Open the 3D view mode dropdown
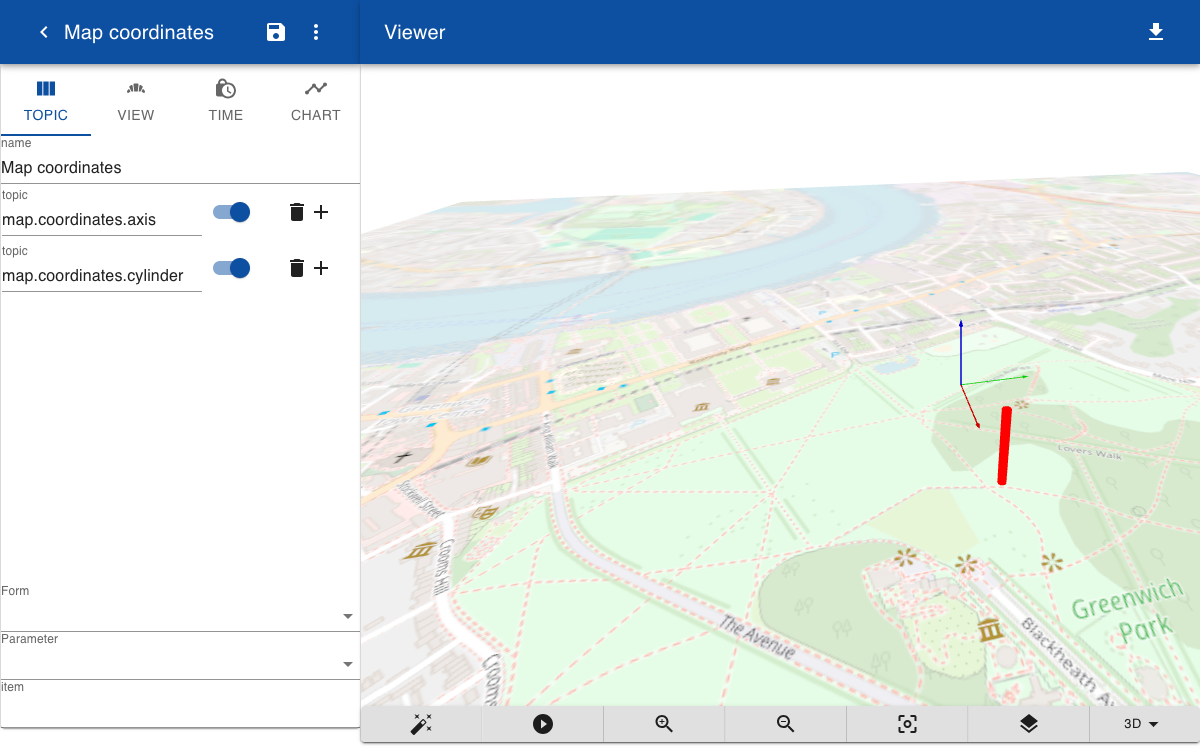This screenshot has height=750, width=1200. [1140, 724]
